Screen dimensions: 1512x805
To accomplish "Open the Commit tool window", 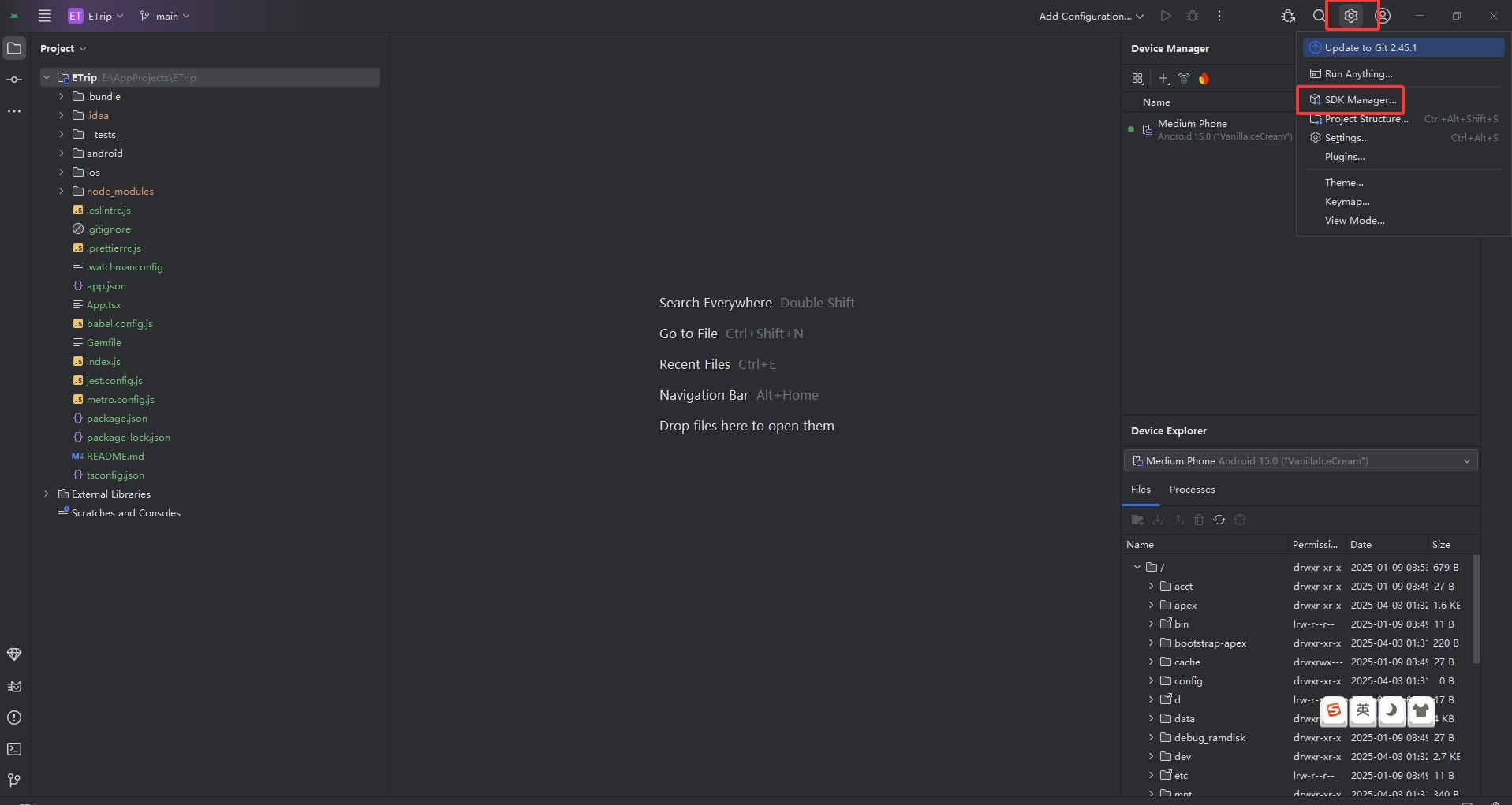I will click(14, 80).
